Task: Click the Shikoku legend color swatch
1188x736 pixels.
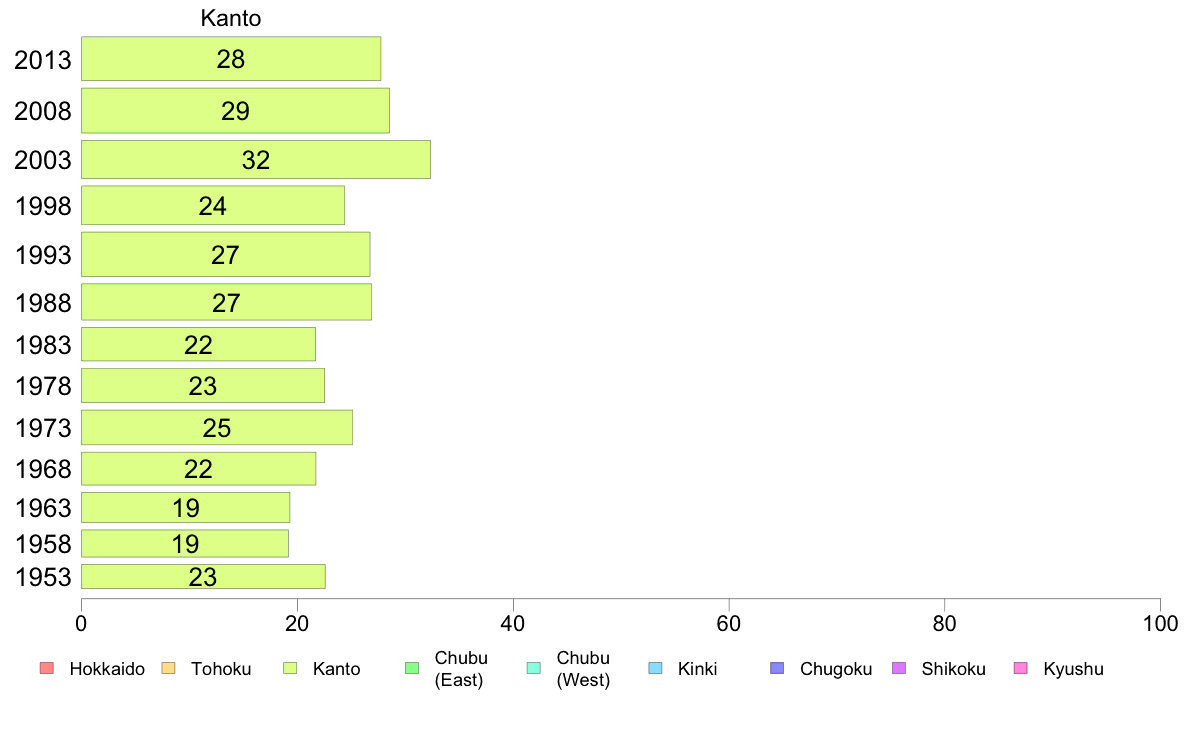Action: click(x=899, y=668)
